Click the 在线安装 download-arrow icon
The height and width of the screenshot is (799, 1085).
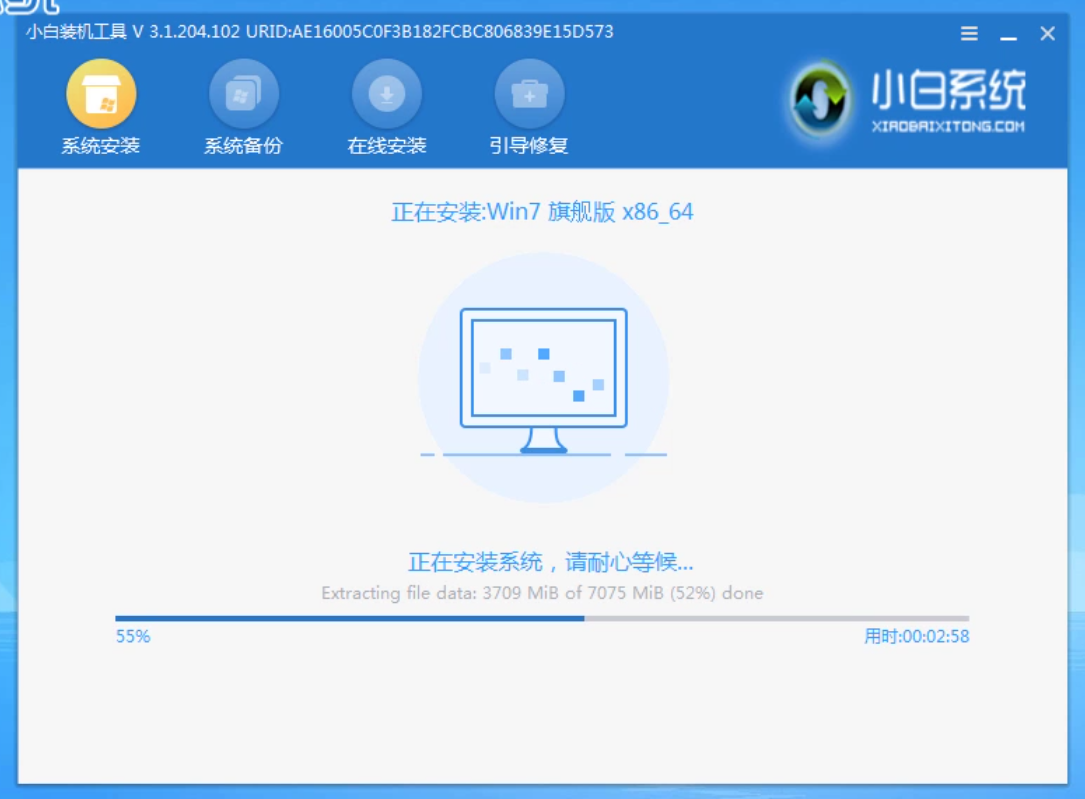pyautogui.click(x=385, y=93)
